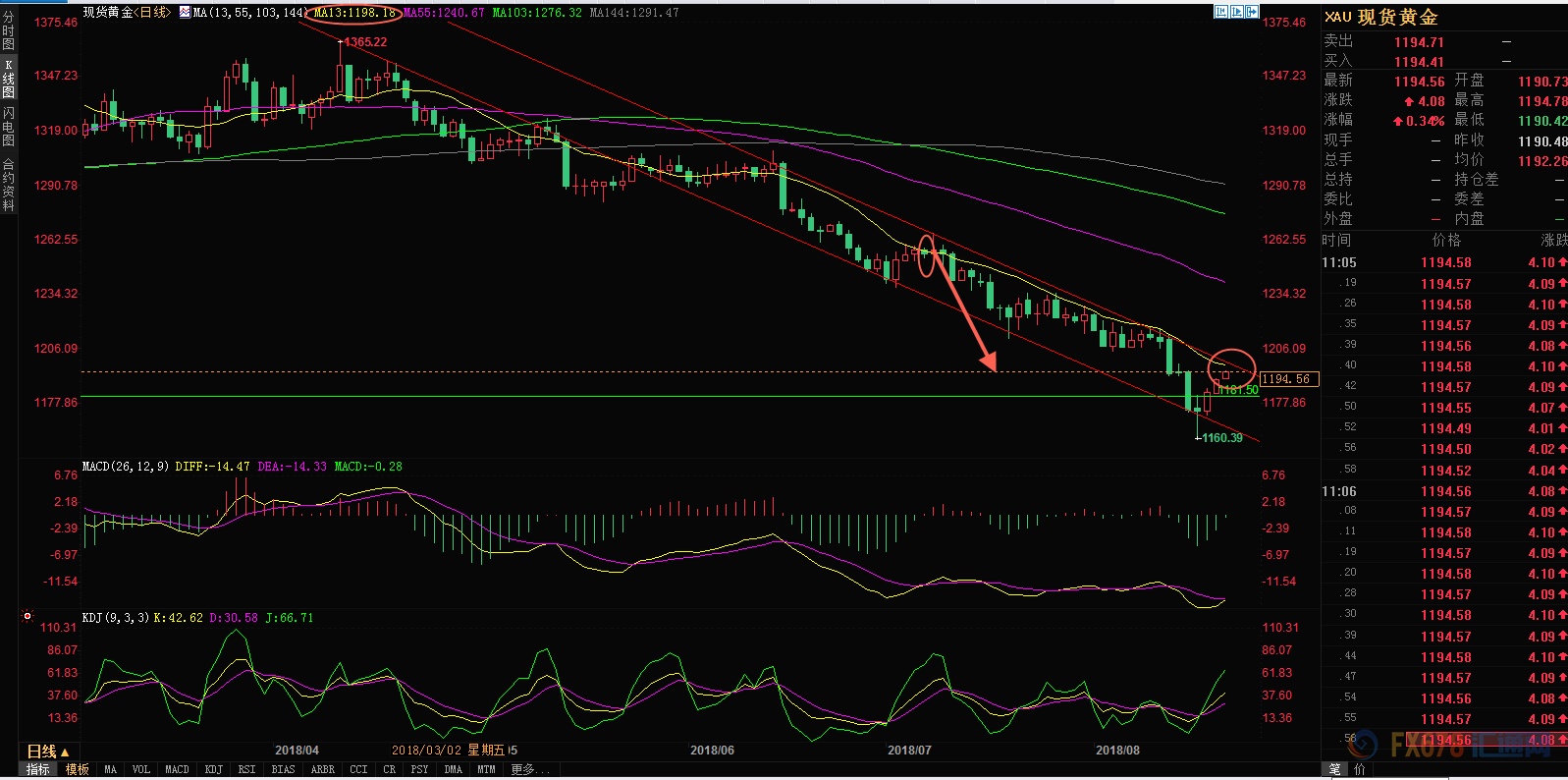This screenshot has height=780, width=1568.
Task: Click the 卖出 price 1194.71
Action: click(x=1419, y=42)
